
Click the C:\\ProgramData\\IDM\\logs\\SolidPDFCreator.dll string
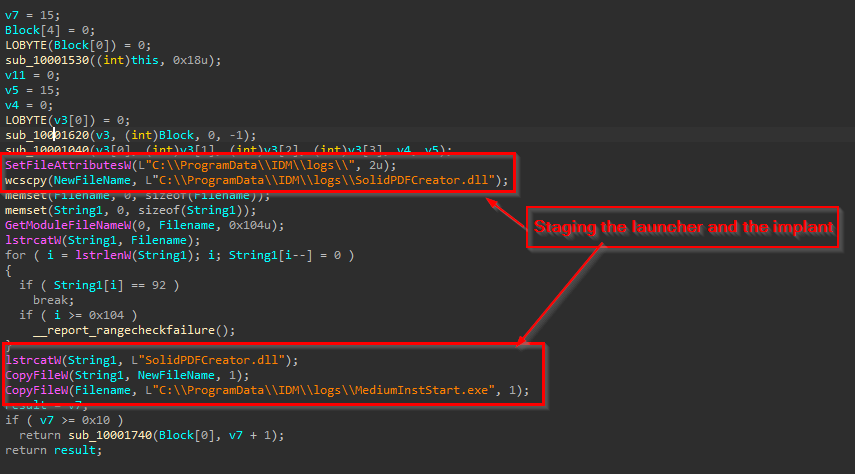pos(320,181)
